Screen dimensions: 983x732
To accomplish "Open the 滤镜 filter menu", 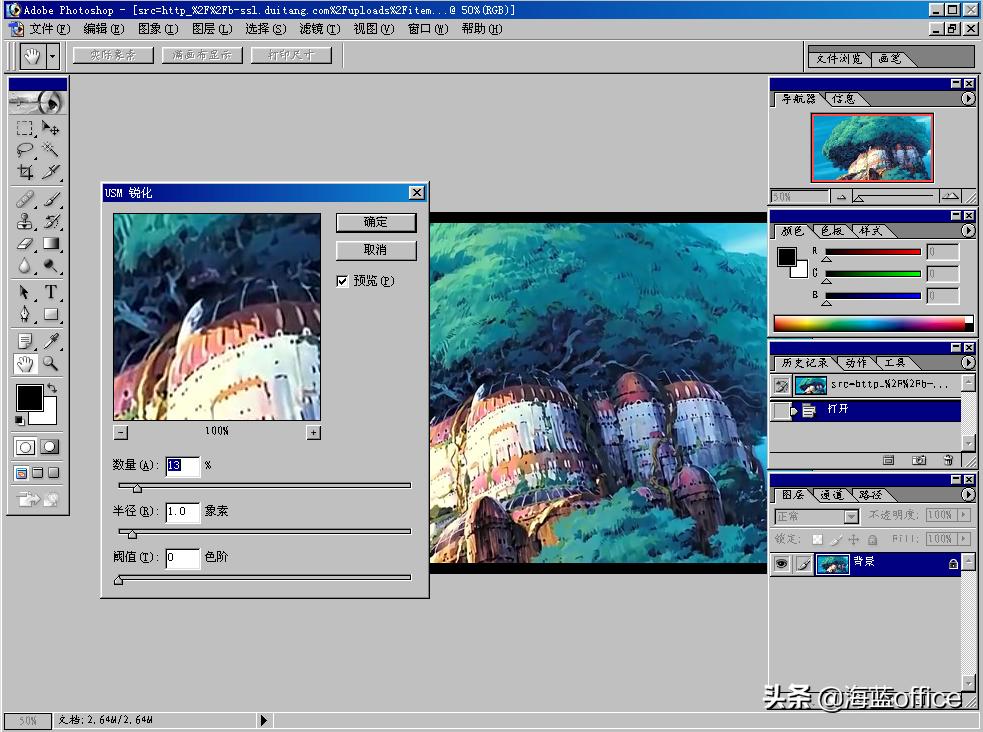I will click(x=318, y=29).
